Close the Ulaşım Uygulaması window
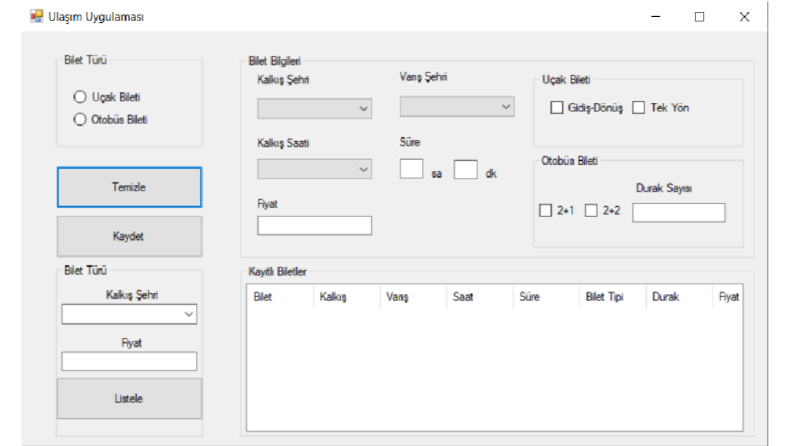Image resolution: width=793 pixels, height=446 pixels. 744,17
